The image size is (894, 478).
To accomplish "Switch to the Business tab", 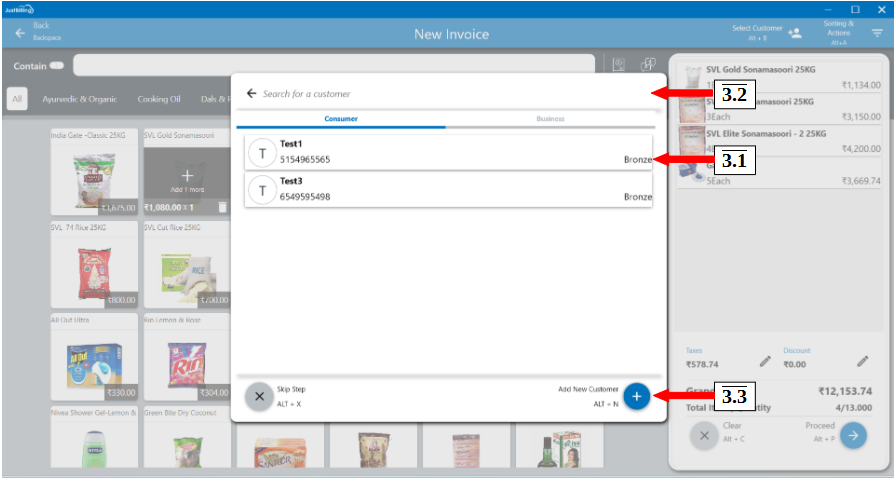I will 550,119.
